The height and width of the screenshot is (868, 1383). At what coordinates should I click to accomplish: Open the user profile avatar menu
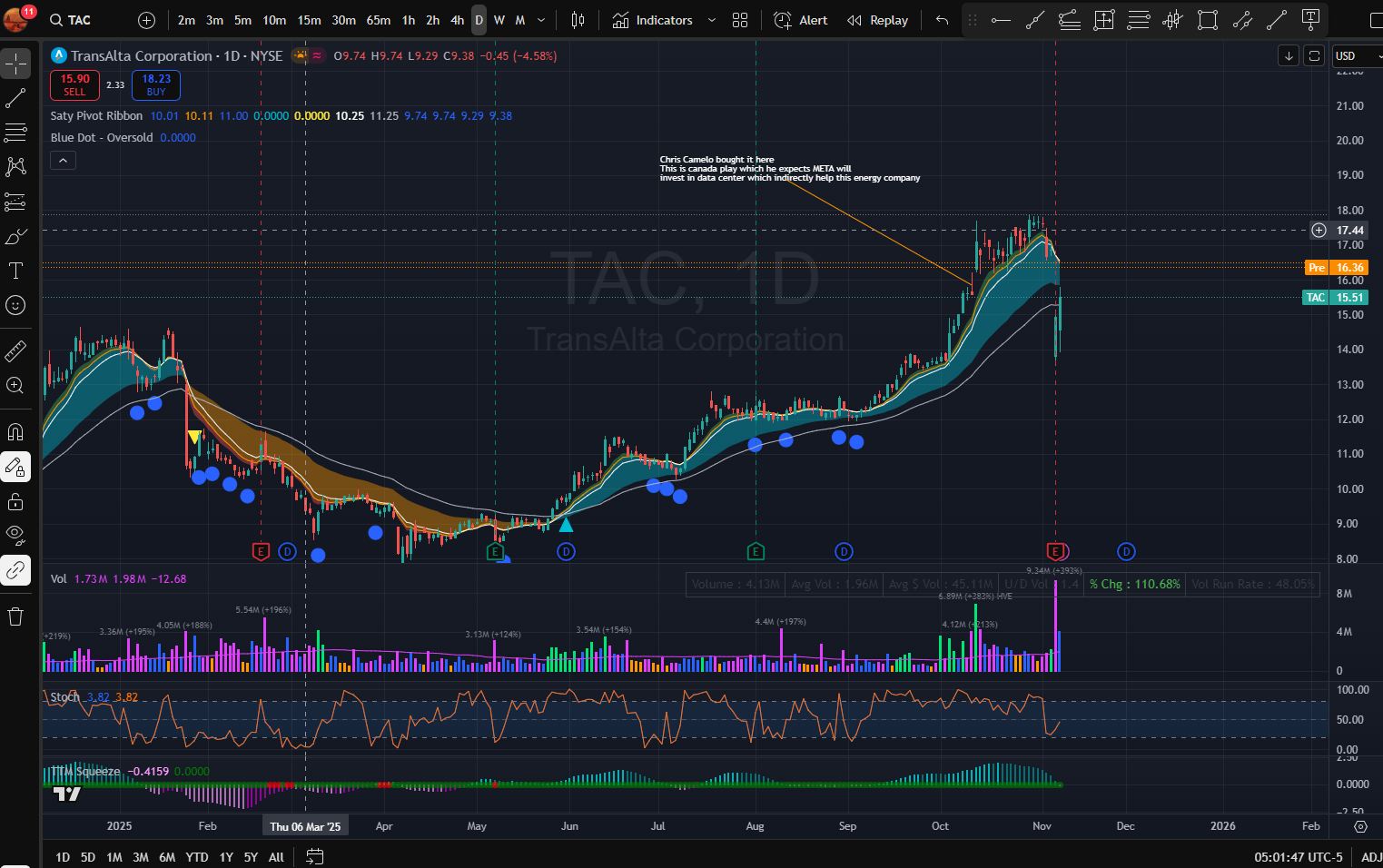tap(15, 18)
